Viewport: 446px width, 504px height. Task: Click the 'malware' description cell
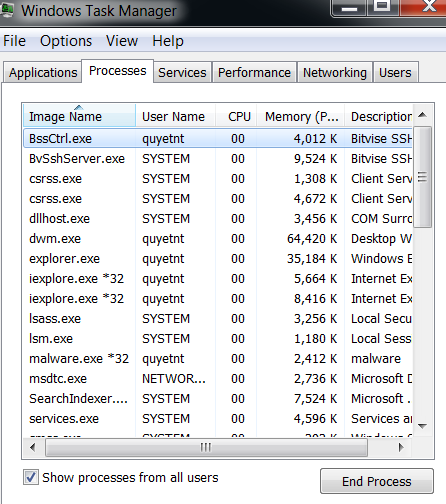pos(376,359)
